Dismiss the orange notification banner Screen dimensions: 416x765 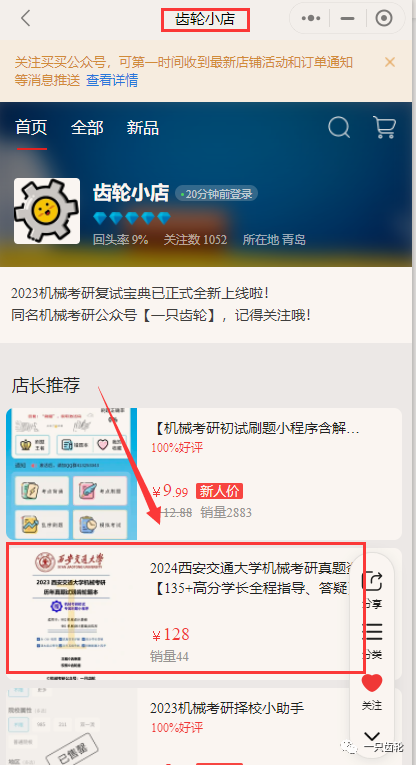tap(390, 62)
